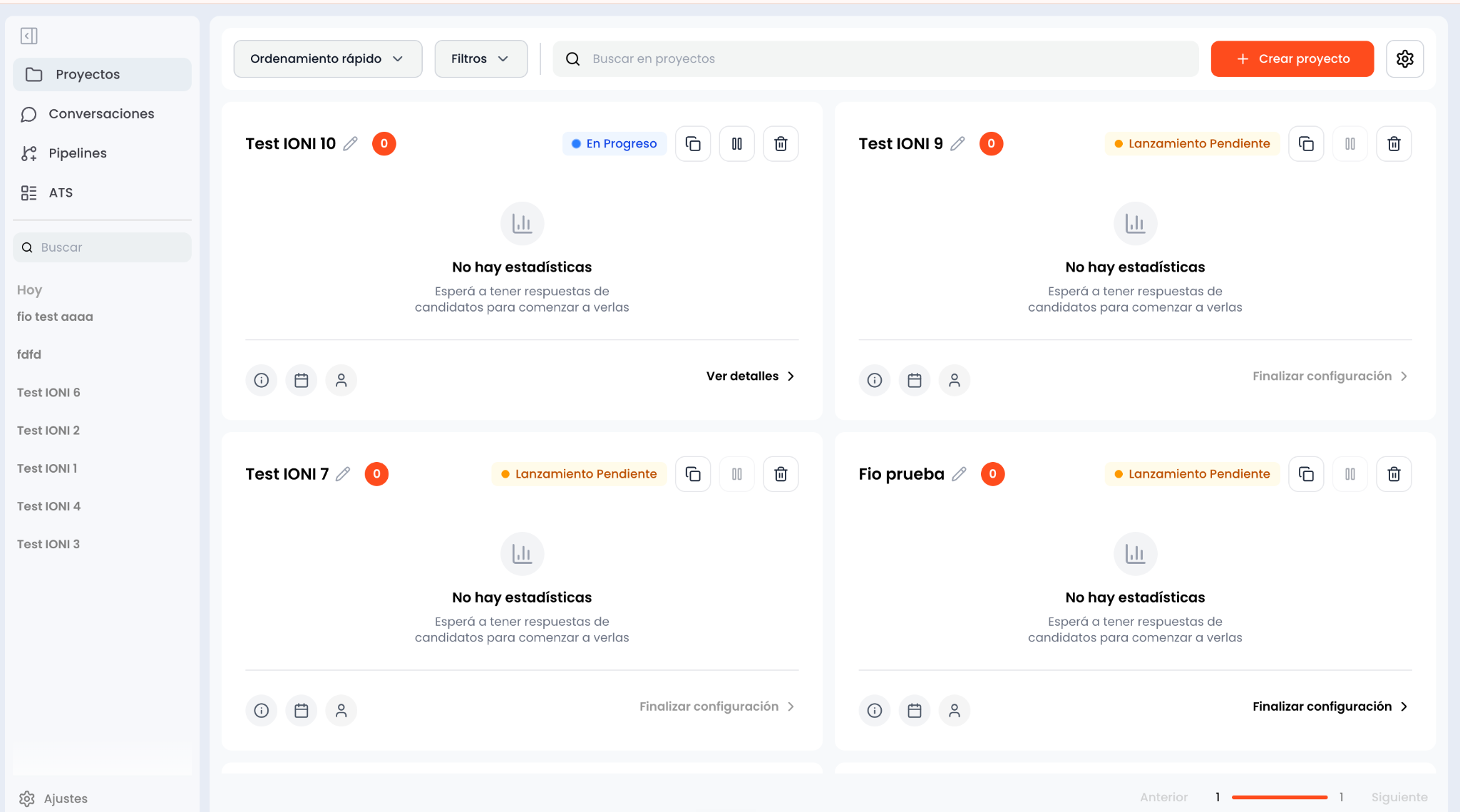The height and width of the screenshot is (812, 1460).
Task: Toggle pause on Test IONI 9
Action: pyautogui.click(x=1350, y=143)
